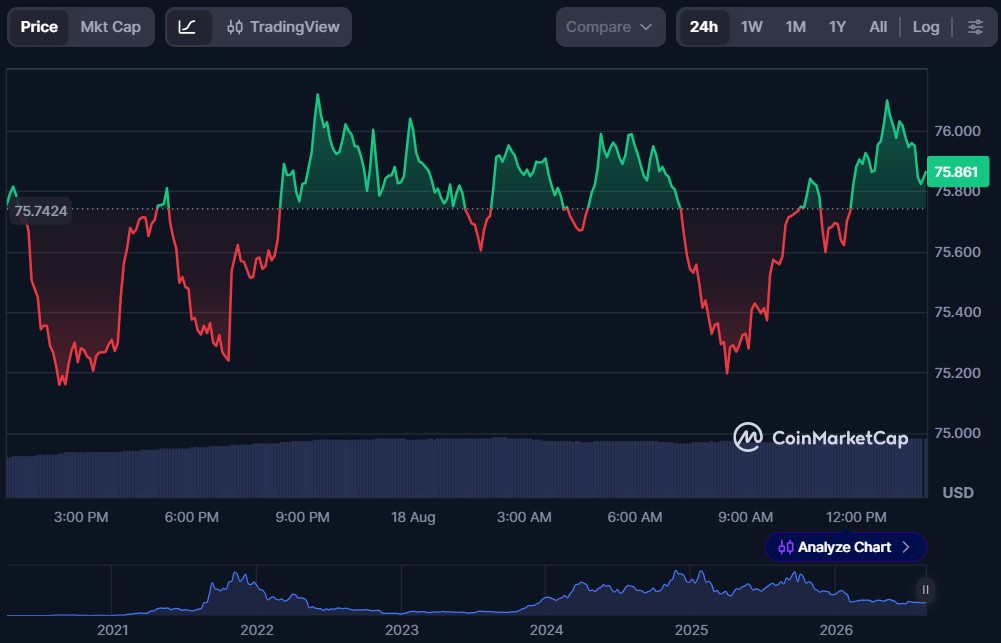Click the current price label 75.861

957,172
